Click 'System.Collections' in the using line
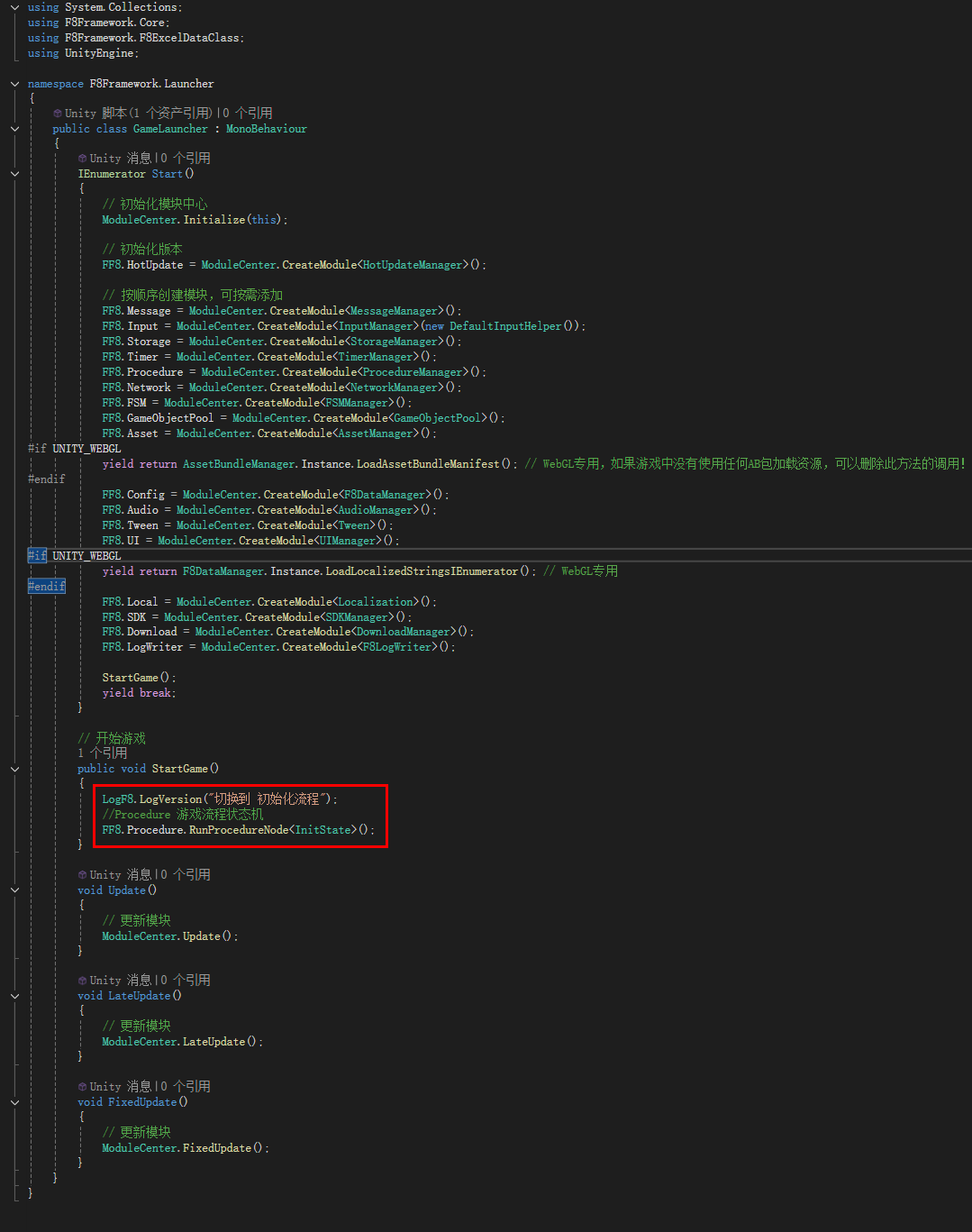Image resolution: width=972 pixels, height=1232 pixels. click(x=121, y=7)
